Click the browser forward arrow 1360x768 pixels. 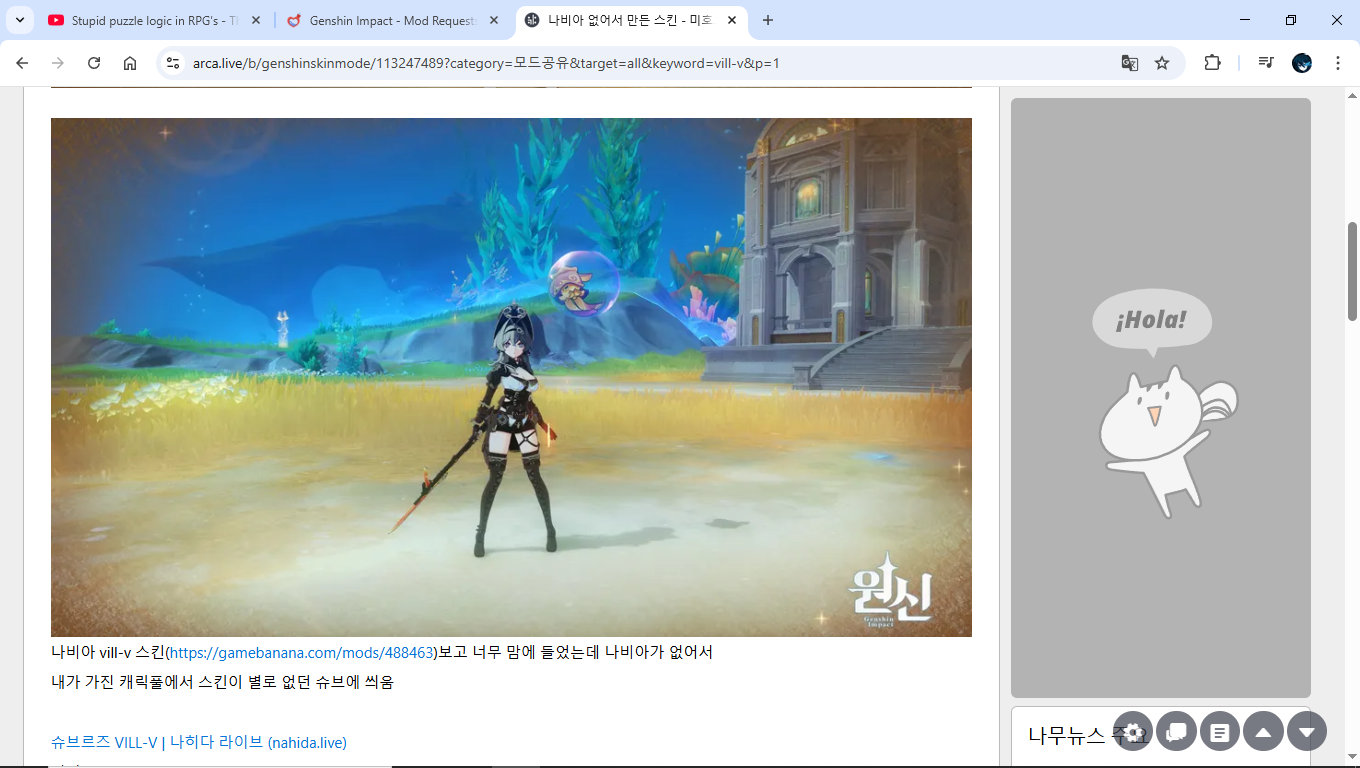[58, 63]
